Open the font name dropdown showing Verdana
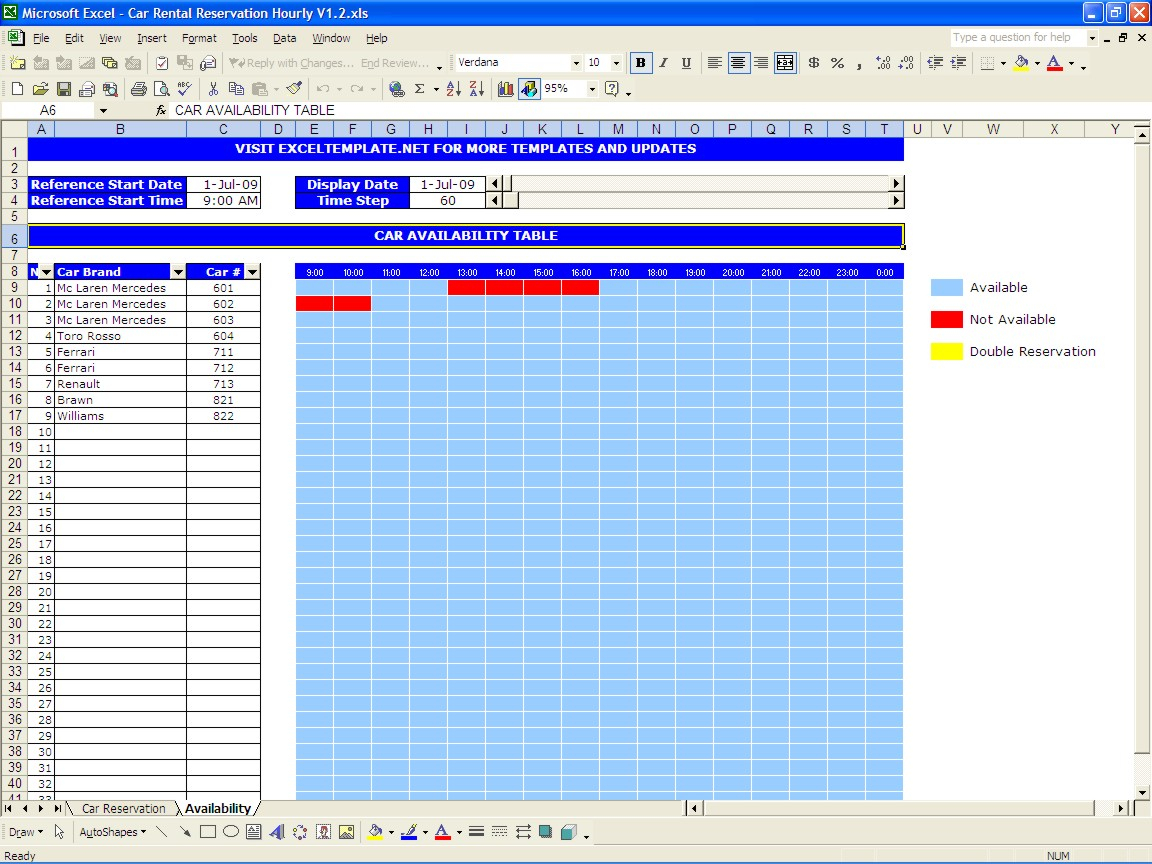This screenshot has height=864, width=1152. [575, 63]
